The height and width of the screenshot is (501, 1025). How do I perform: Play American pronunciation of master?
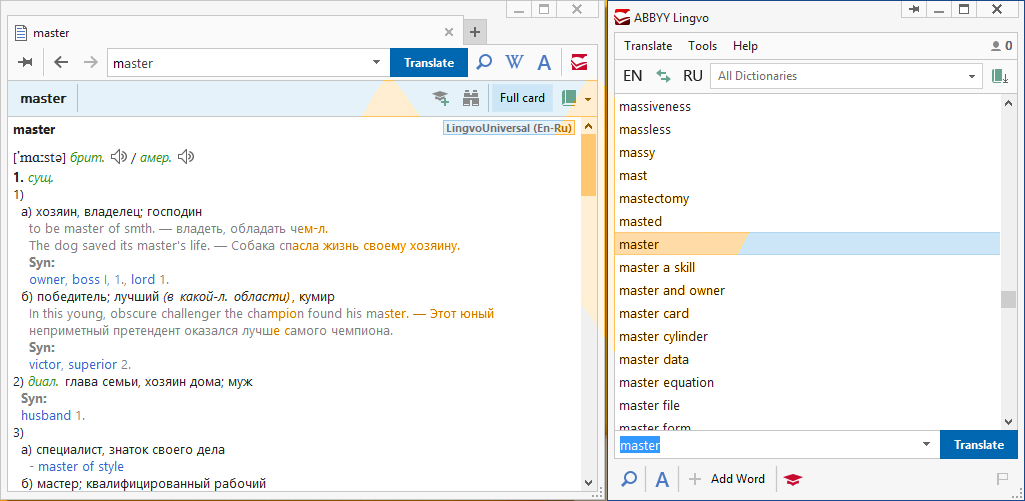click(186, 157)
